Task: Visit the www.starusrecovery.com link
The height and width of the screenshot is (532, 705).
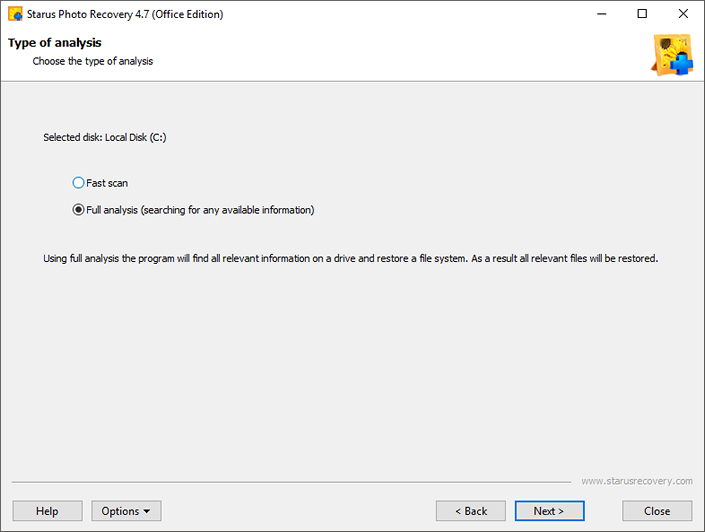Action: 637,481
